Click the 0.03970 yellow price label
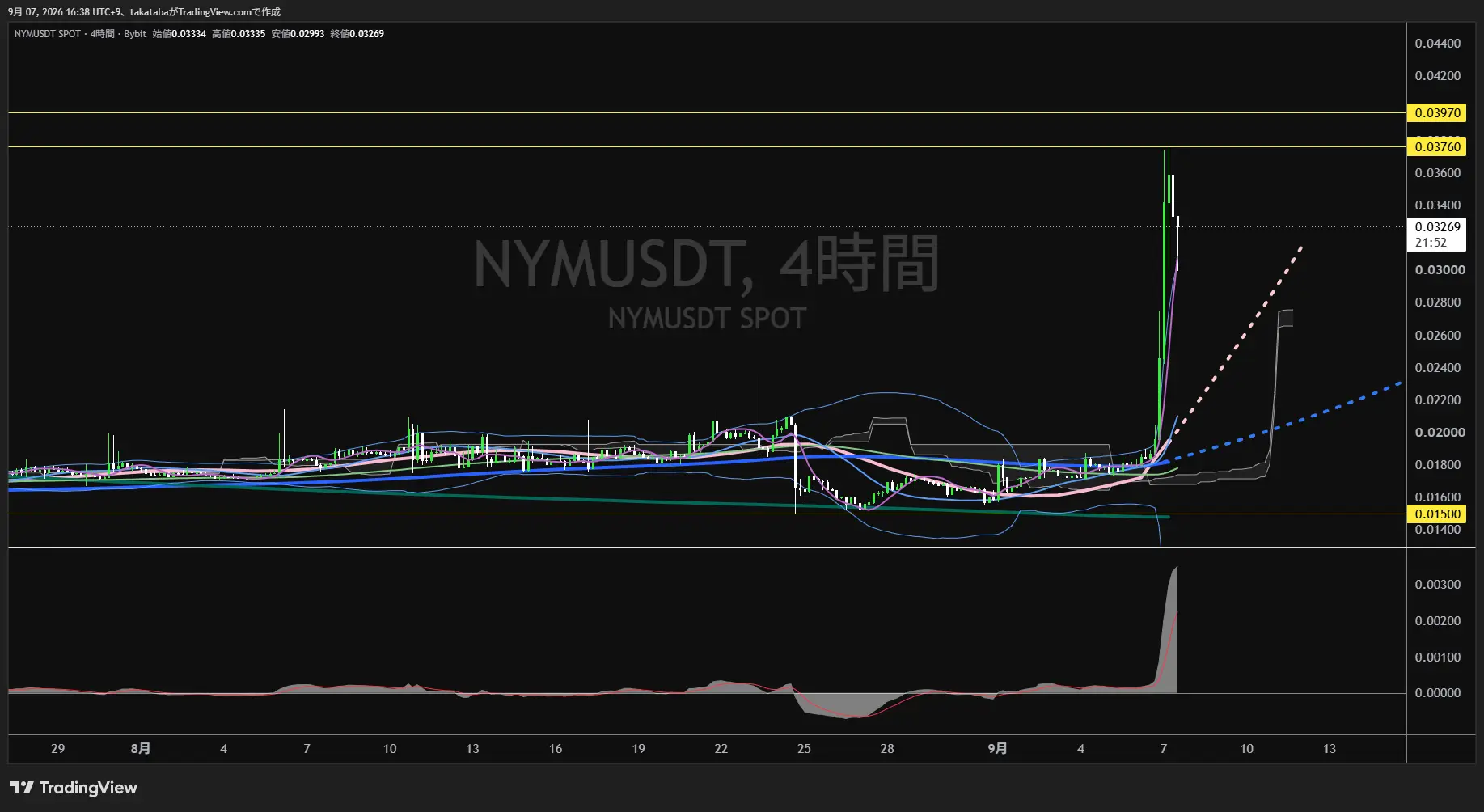The image size is (1484, 812). (x=1437, y=113)
